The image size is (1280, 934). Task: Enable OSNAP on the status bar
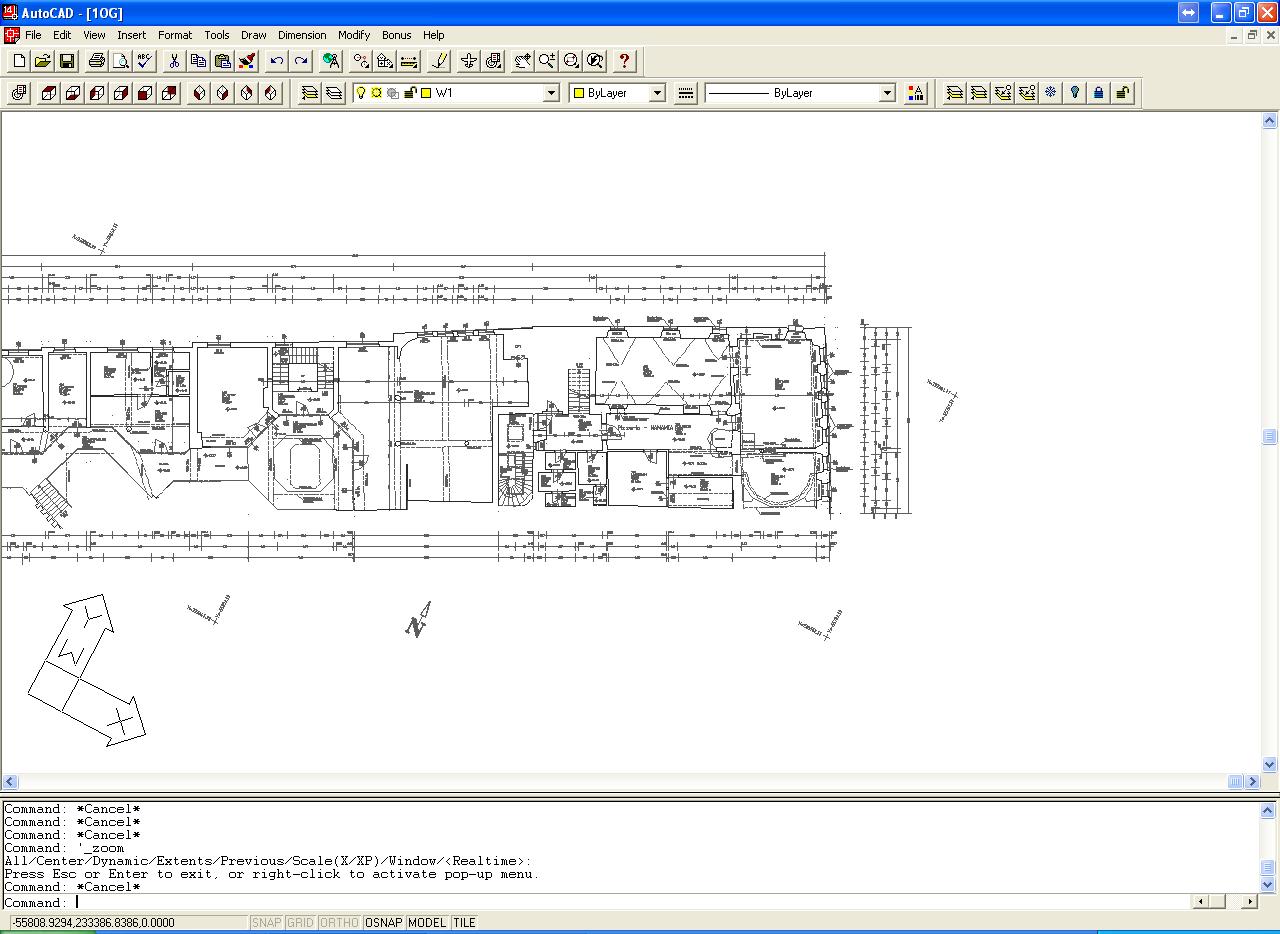pyautogui.click(x=384, y=922)
